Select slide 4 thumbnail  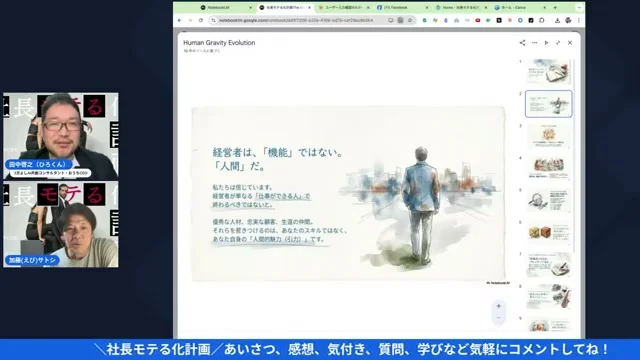coord(549,168)
